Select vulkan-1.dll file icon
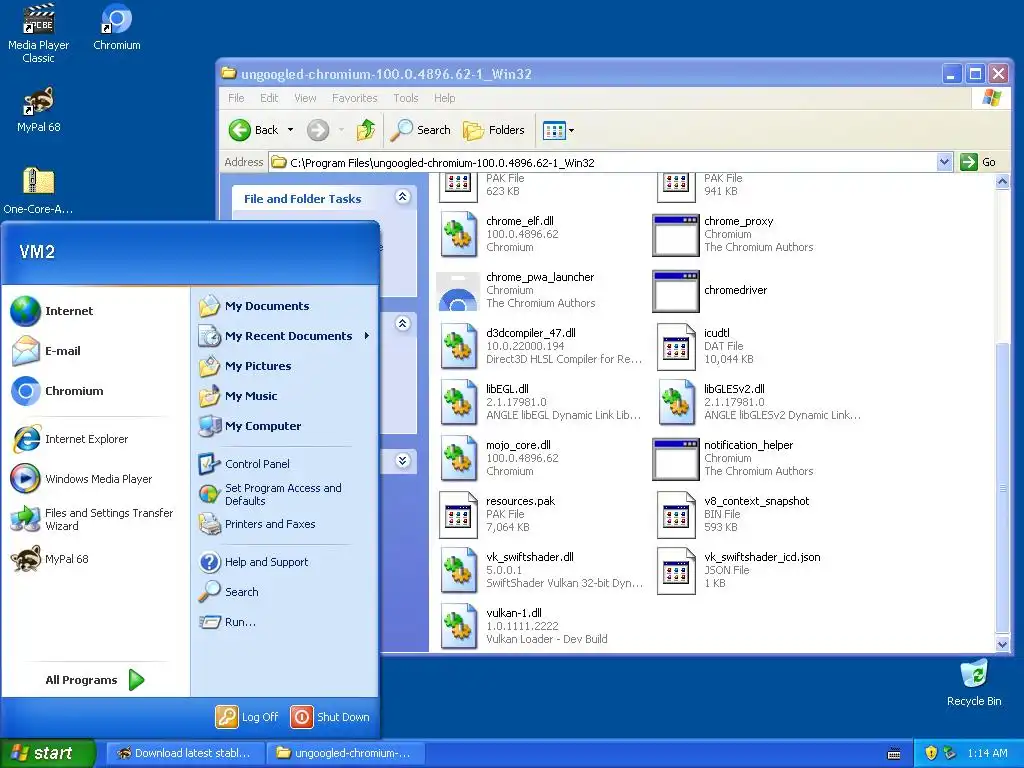 click(458, 626)
